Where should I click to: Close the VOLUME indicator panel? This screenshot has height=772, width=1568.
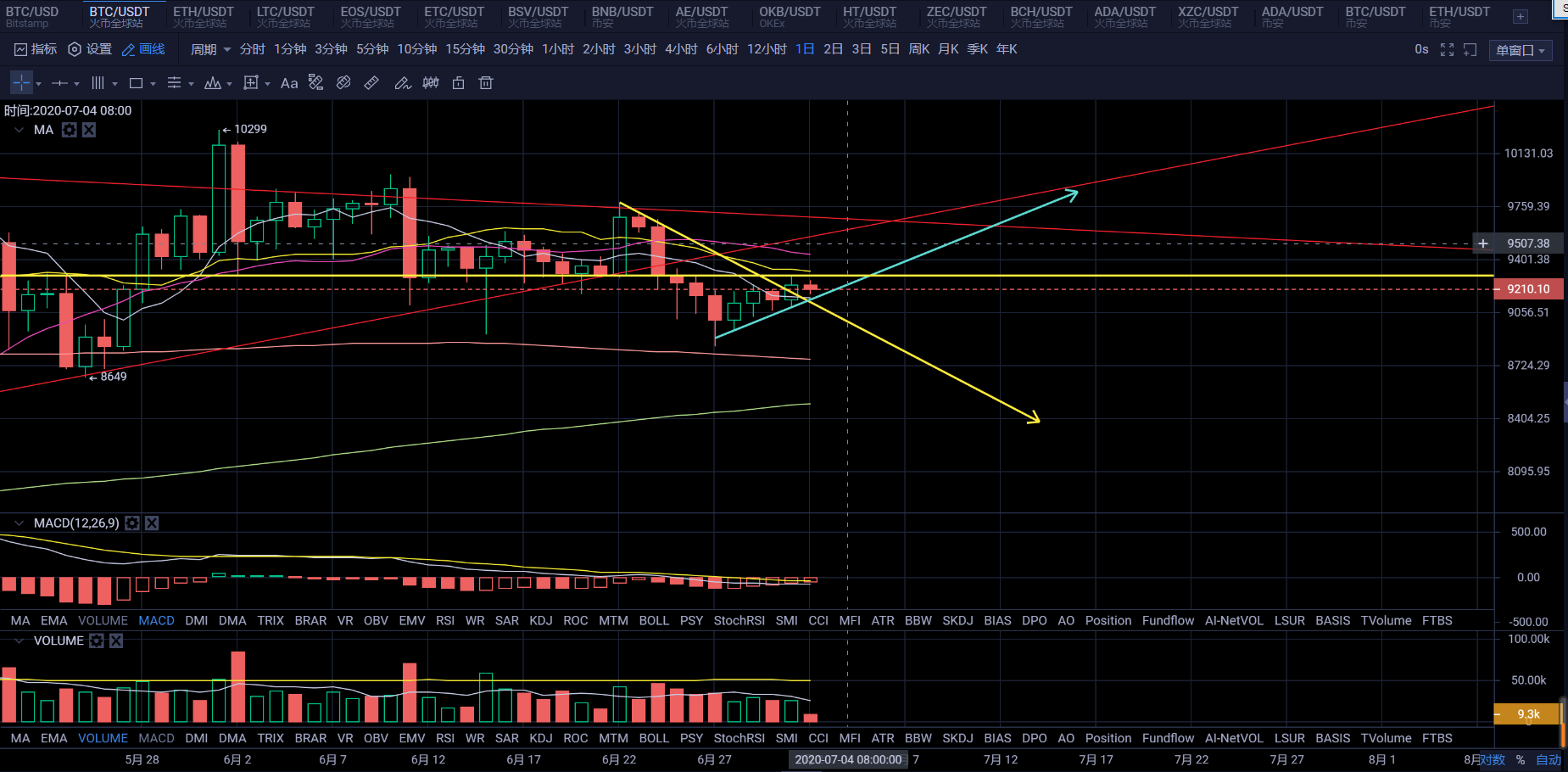click(x=116, y=641)
